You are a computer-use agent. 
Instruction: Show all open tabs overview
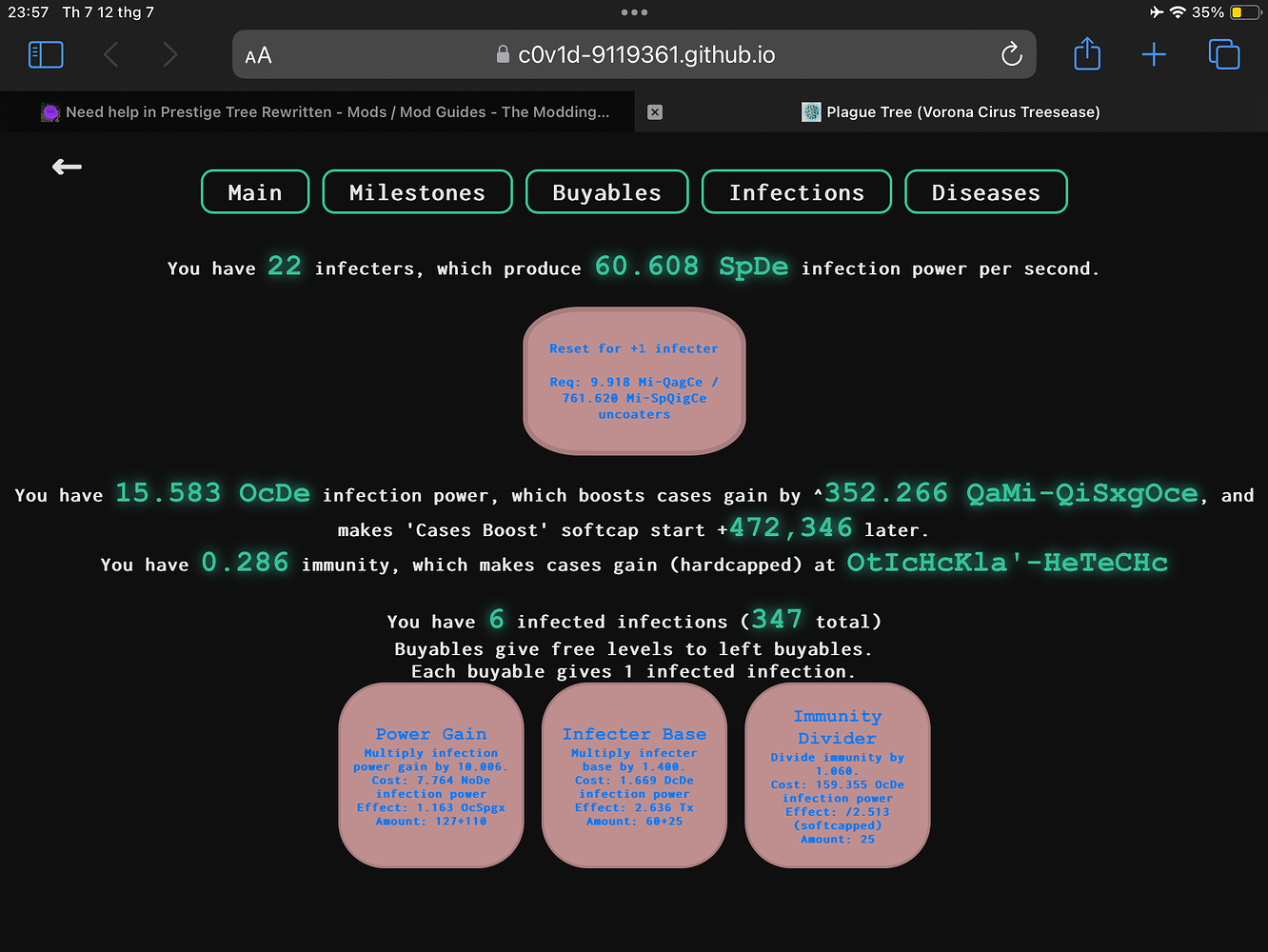(x=1223, y=54)
